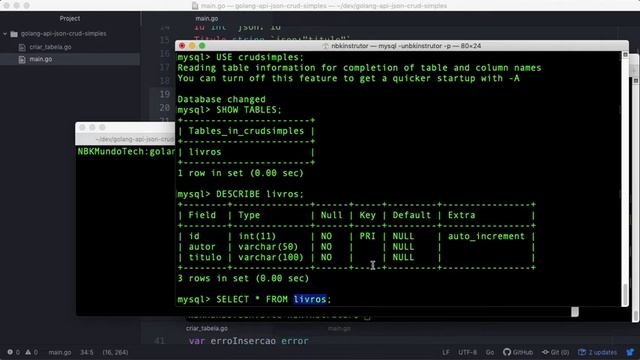Click NBKMundoTech prompt in back terminal window
The width and height of the screenshot is (640, 360).
pyautogui.click(x=126, y=151)
